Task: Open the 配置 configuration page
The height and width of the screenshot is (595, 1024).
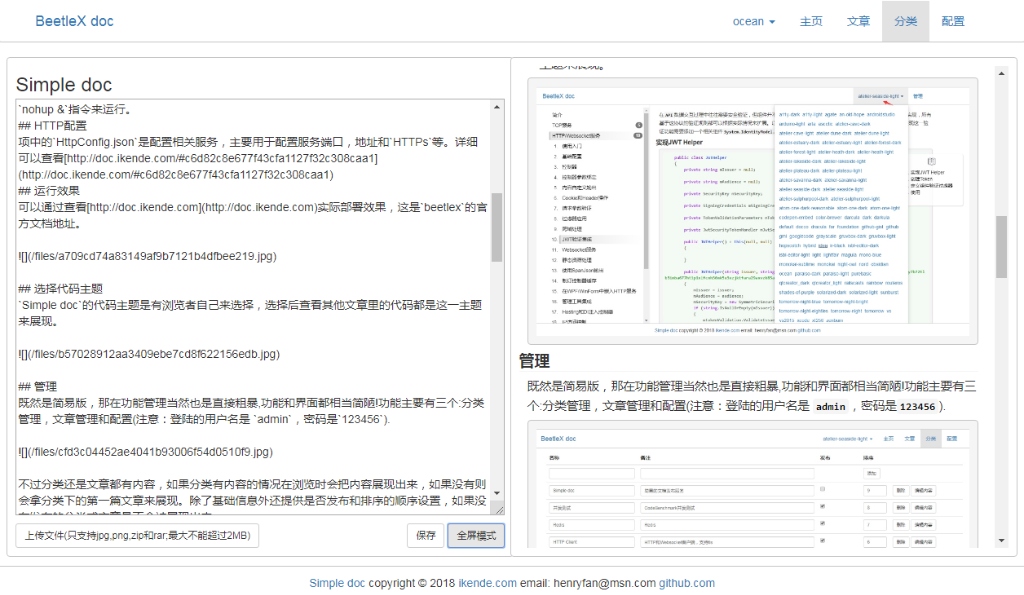Action: click(953, 21)
